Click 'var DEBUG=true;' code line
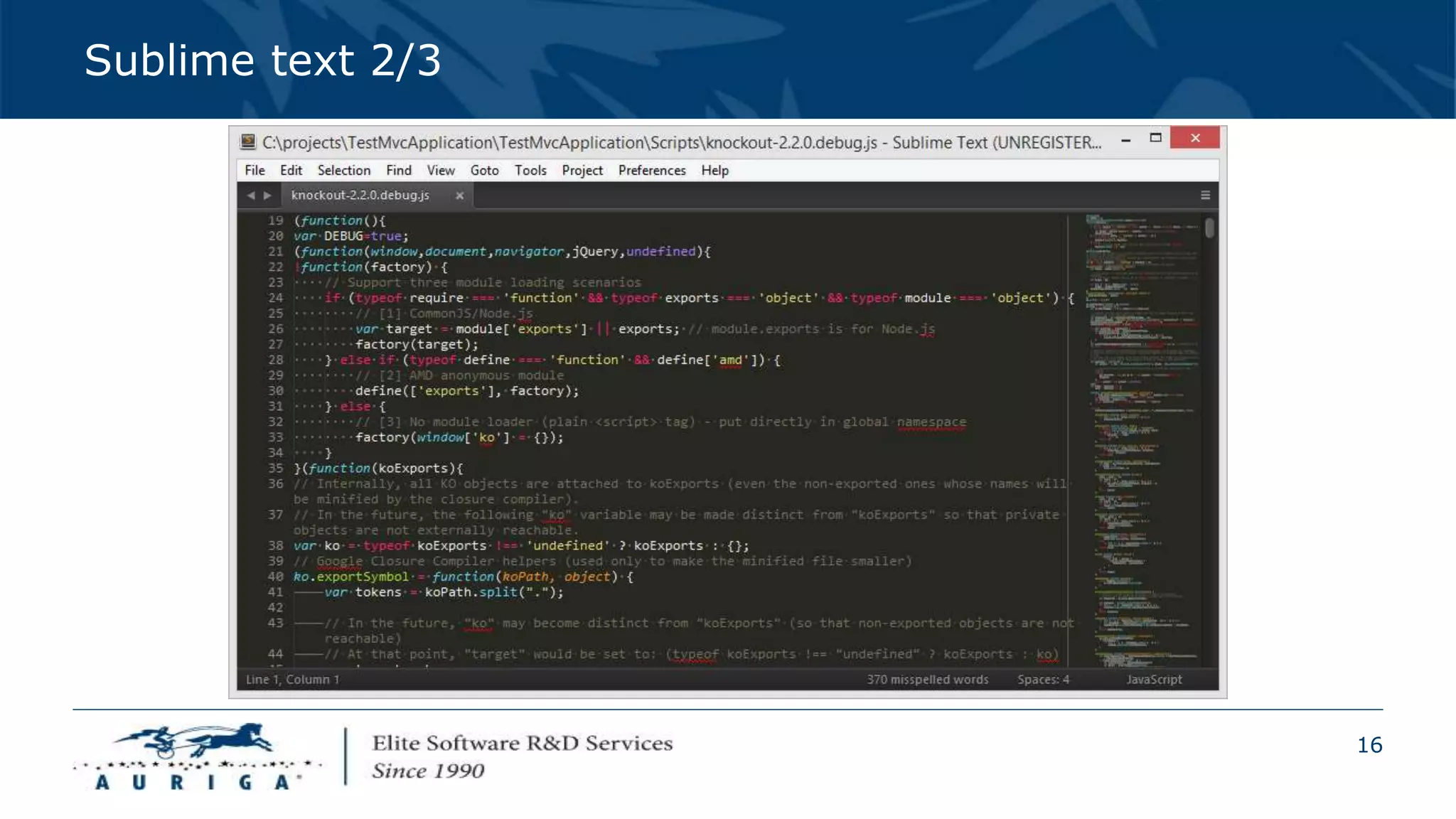The width and height of the screenshot is (1456, 819). pyautogui.click(x=351, y=236)
